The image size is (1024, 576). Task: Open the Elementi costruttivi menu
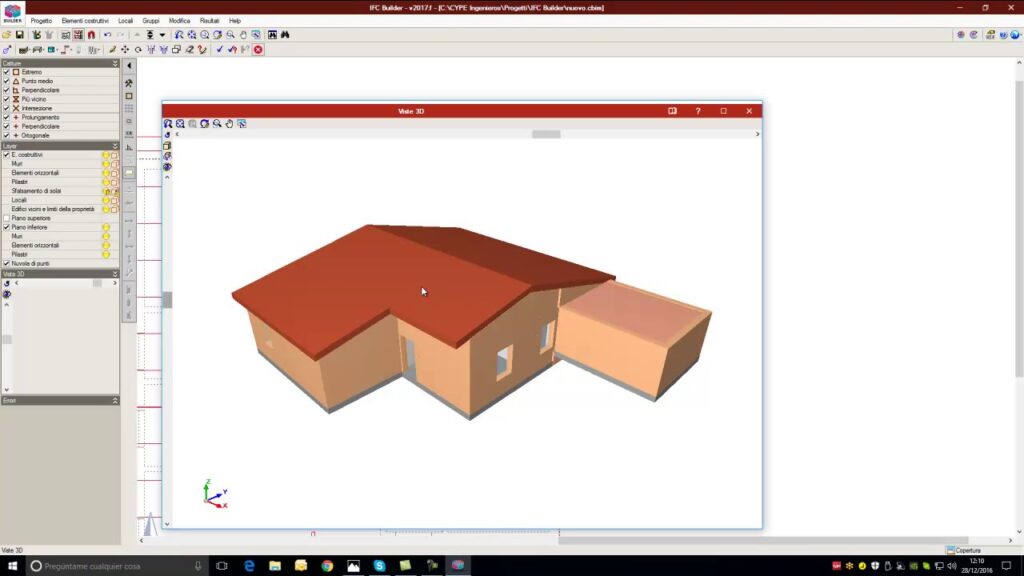[85, 20]
